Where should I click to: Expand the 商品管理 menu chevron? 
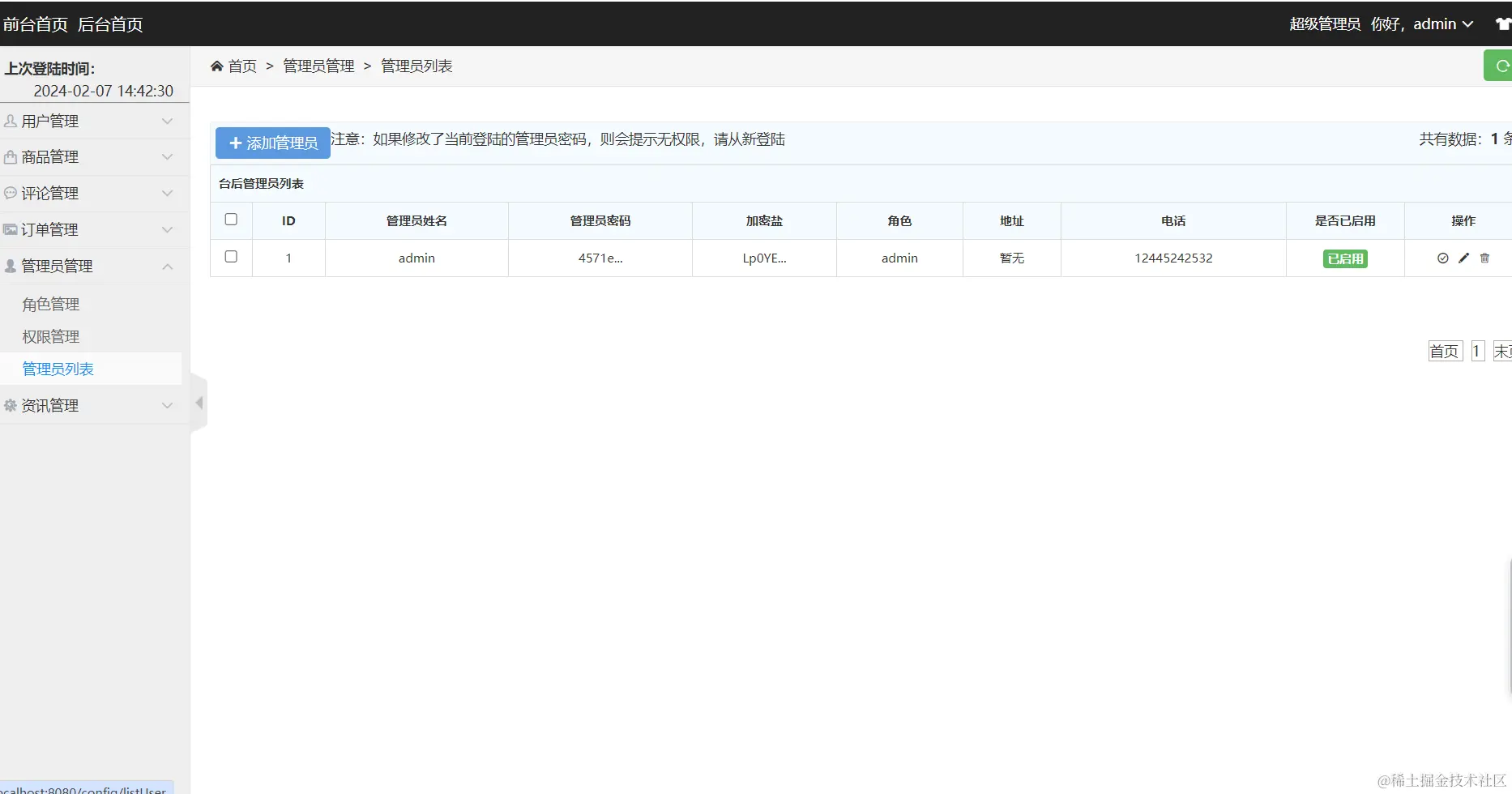click(x=168, y=157)
